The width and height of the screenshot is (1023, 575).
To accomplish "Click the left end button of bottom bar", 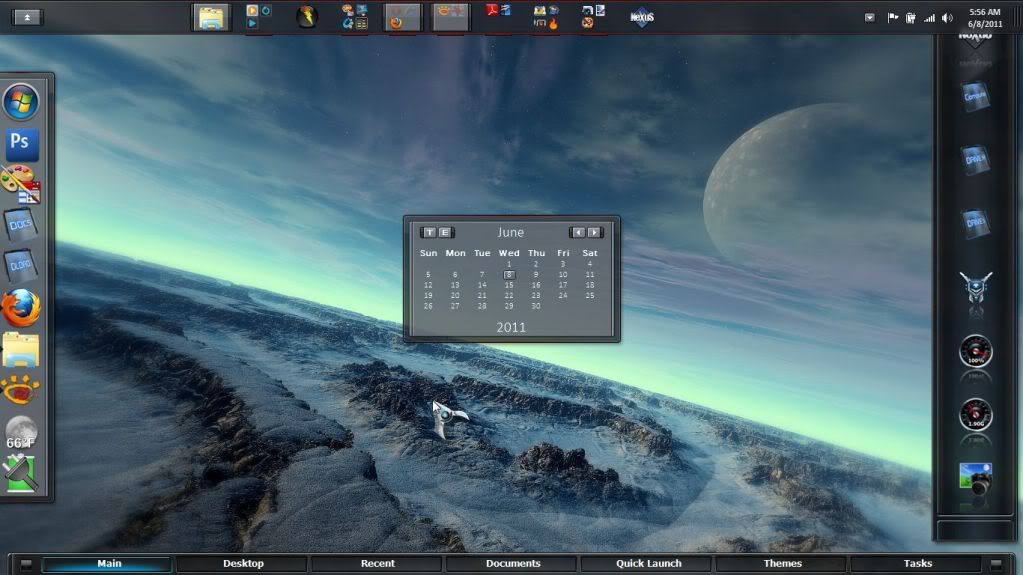I will coord(26,564).
